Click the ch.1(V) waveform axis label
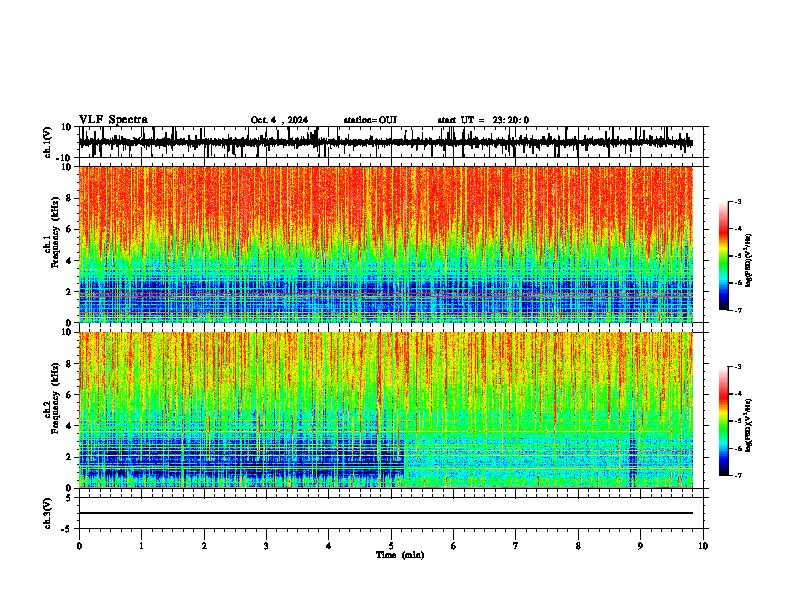 [x=48, y=142]
